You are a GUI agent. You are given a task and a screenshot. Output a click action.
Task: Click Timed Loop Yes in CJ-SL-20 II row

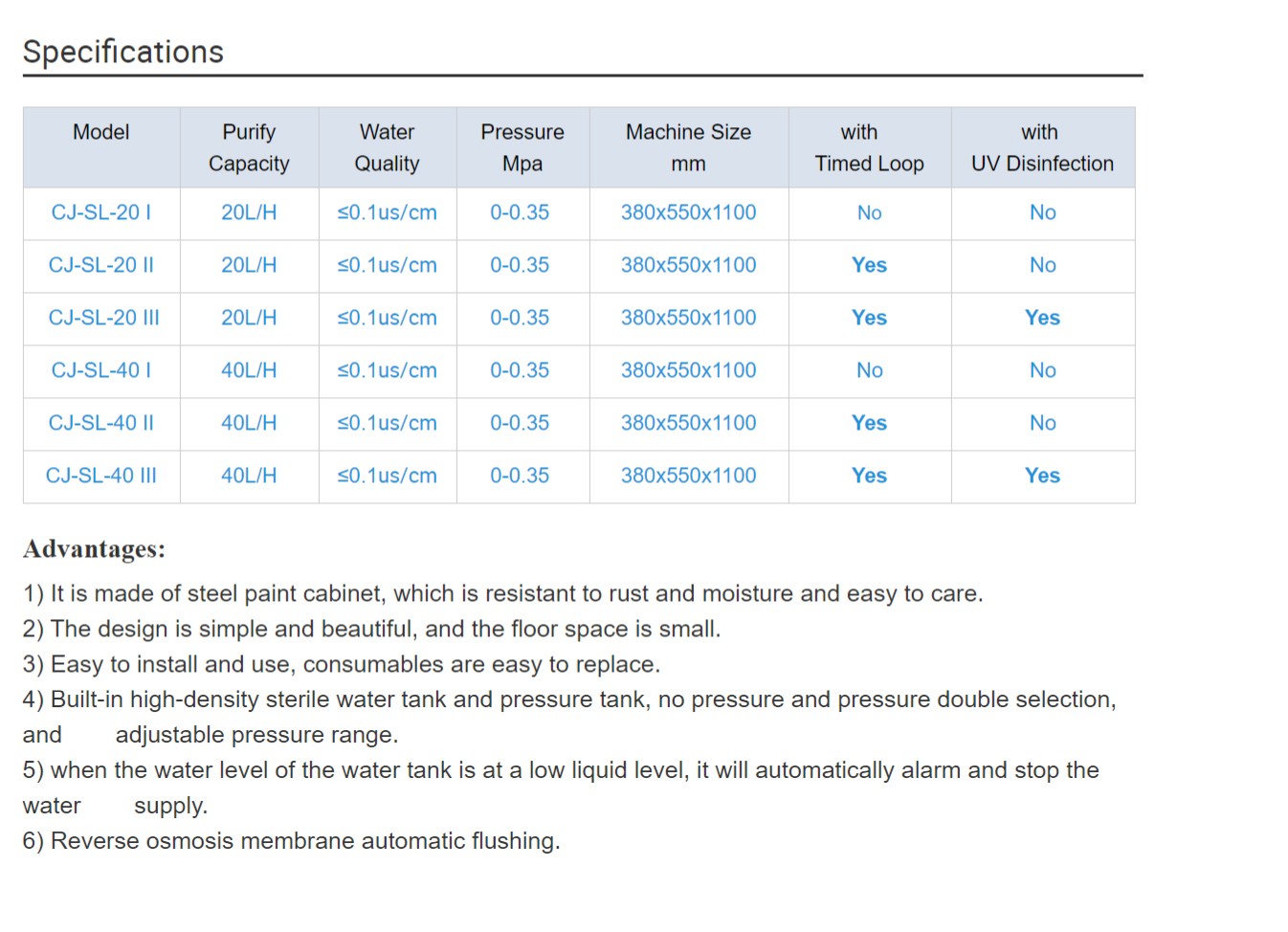[870, 265]
